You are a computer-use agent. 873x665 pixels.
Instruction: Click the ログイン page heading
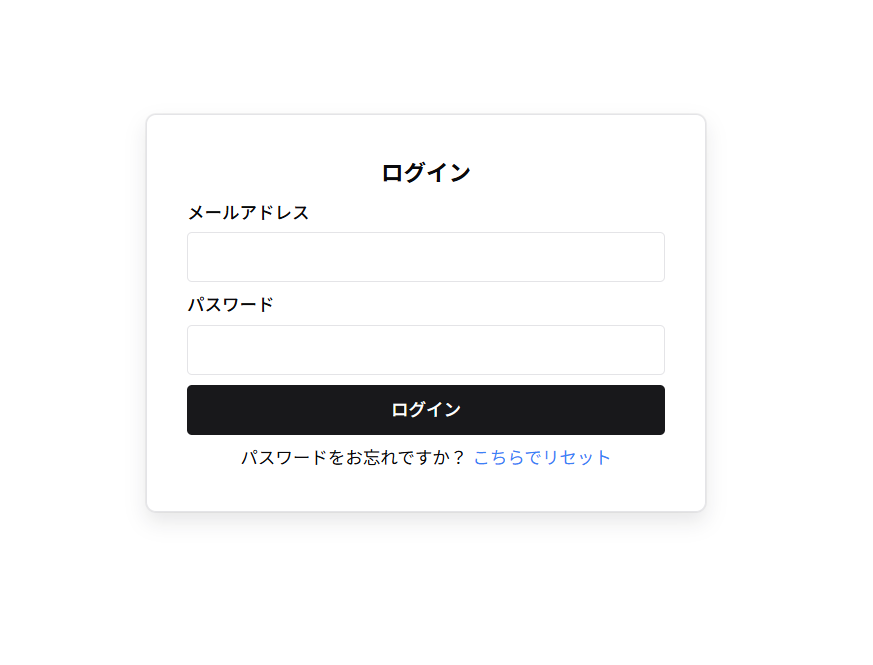425,171
